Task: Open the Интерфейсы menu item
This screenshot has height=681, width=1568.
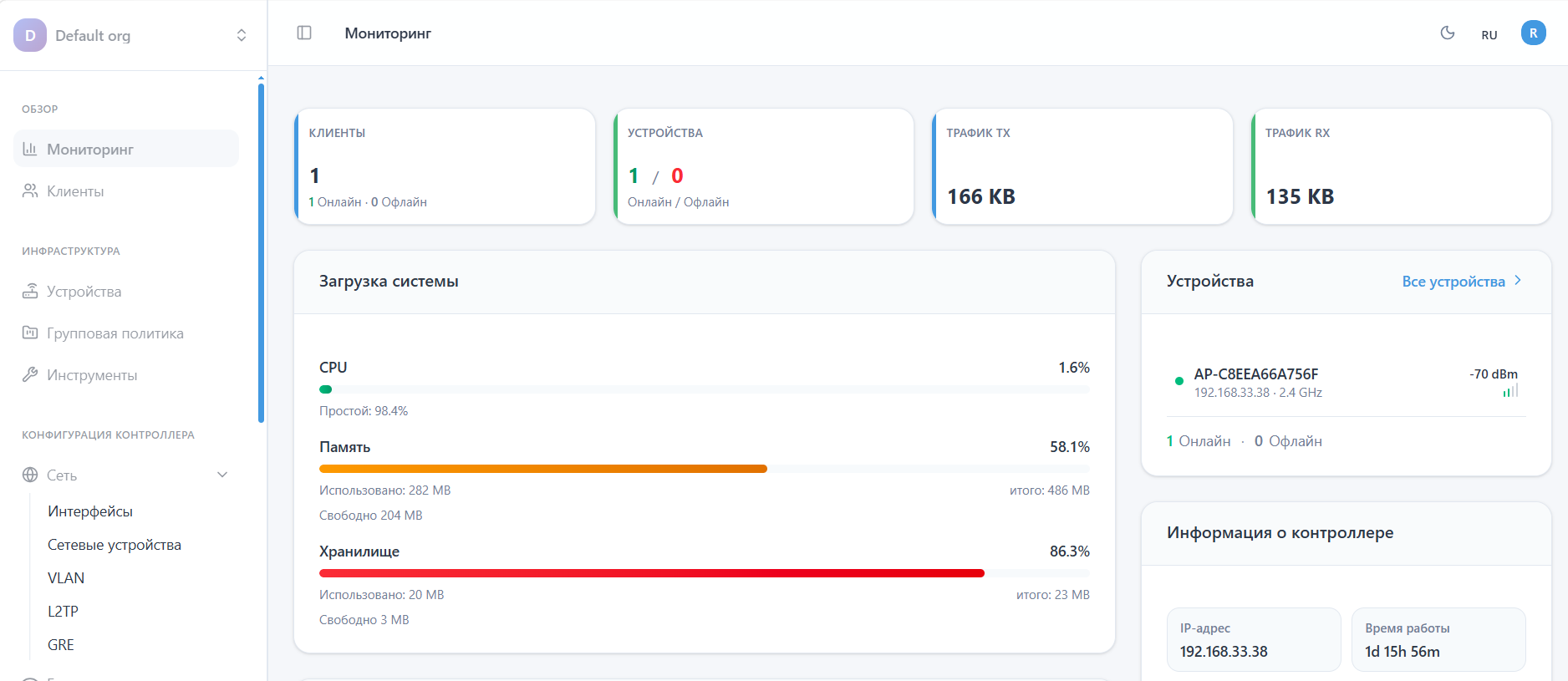Action: [x=90, y=511]
